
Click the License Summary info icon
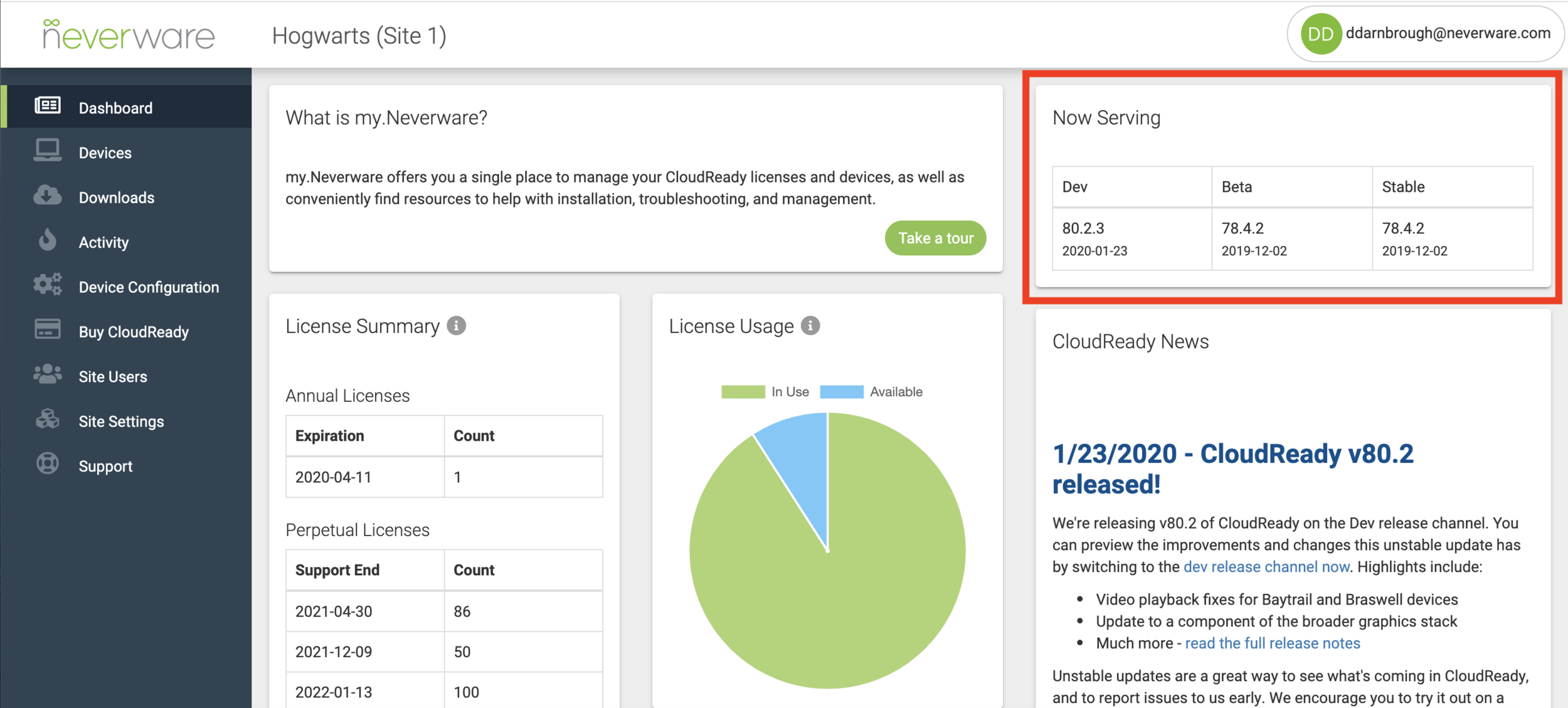[457, 325]
